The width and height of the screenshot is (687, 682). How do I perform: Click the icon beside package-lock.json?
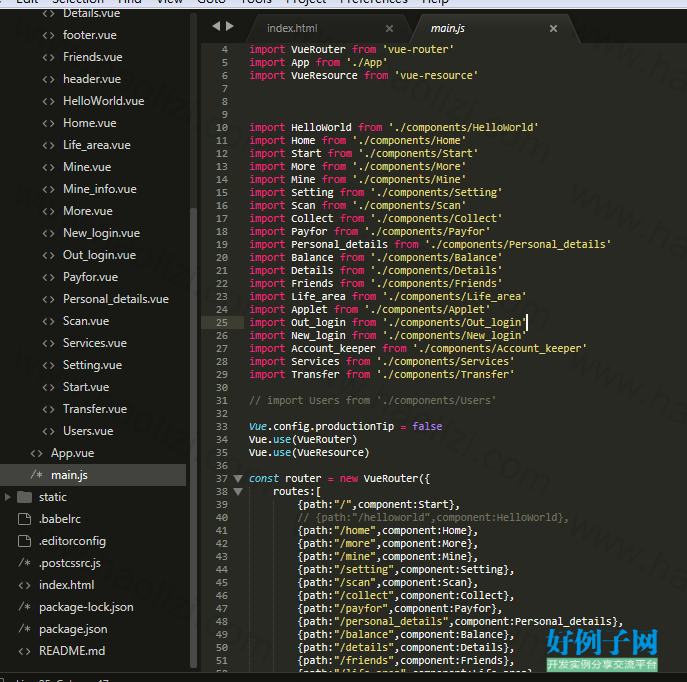[x=25, y=607]
